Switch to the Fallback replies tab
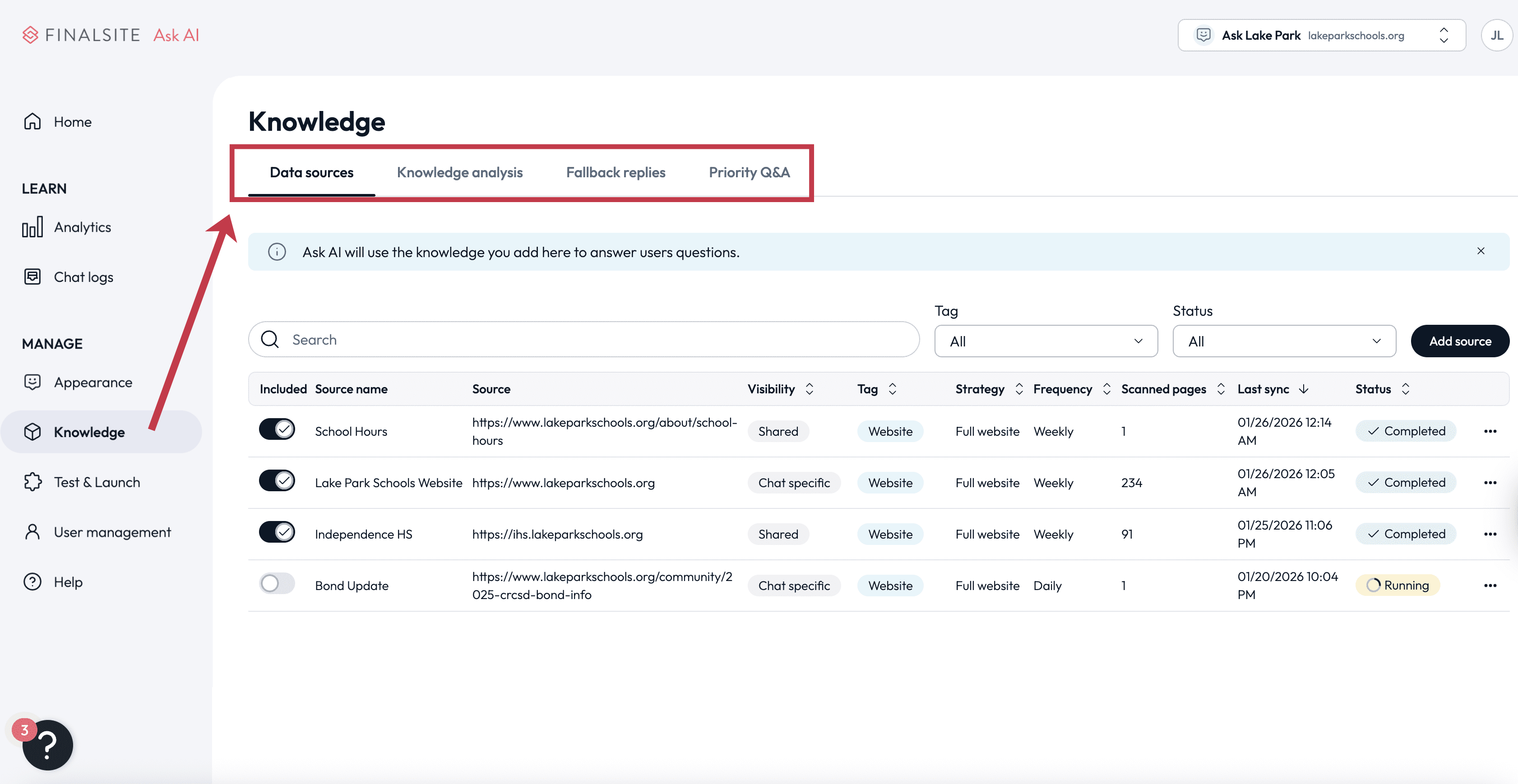The width and height of the screenshot is (1518, 784). point(616,173)
